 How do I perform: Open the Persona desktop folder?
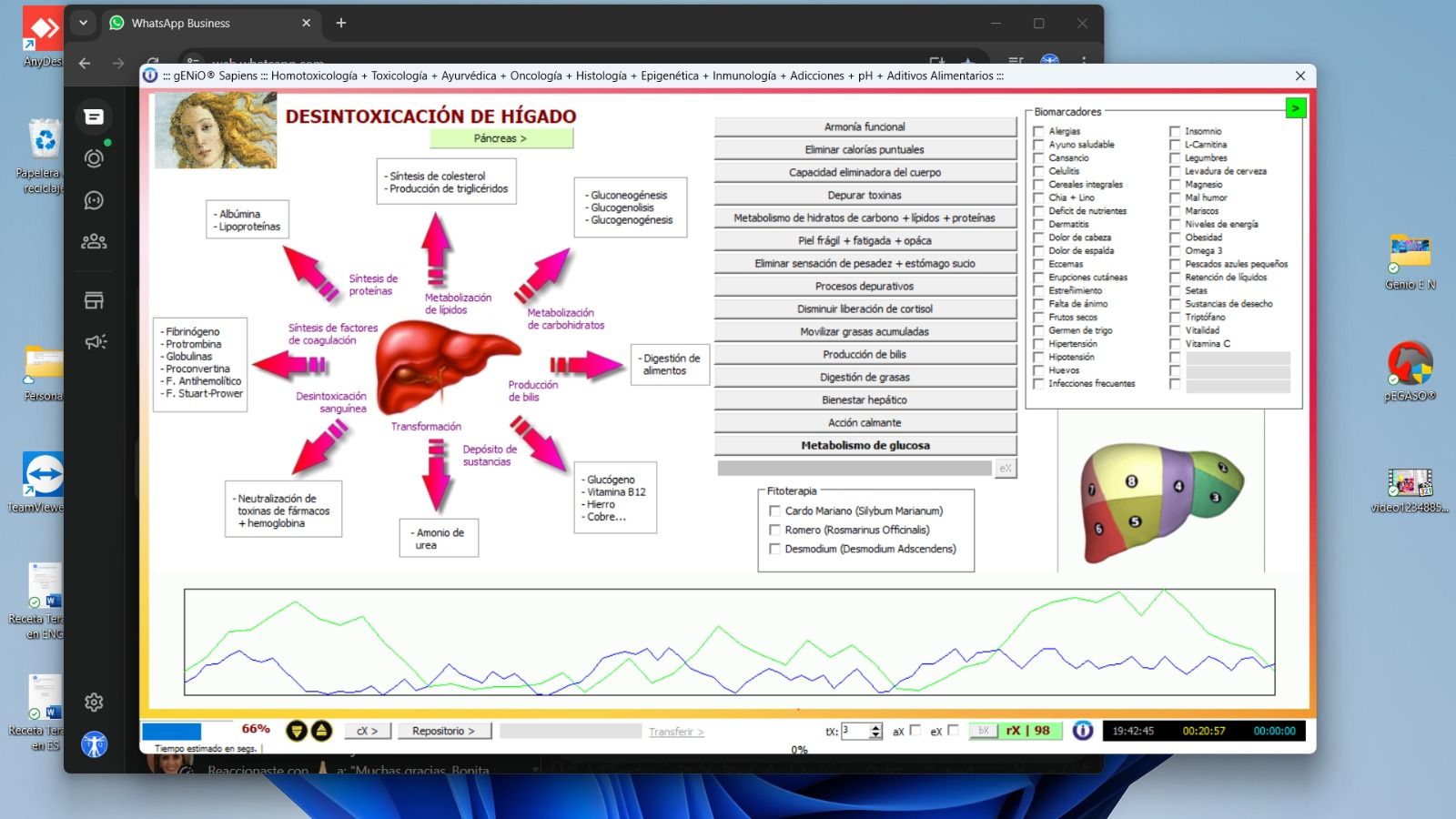coord(43,373)
